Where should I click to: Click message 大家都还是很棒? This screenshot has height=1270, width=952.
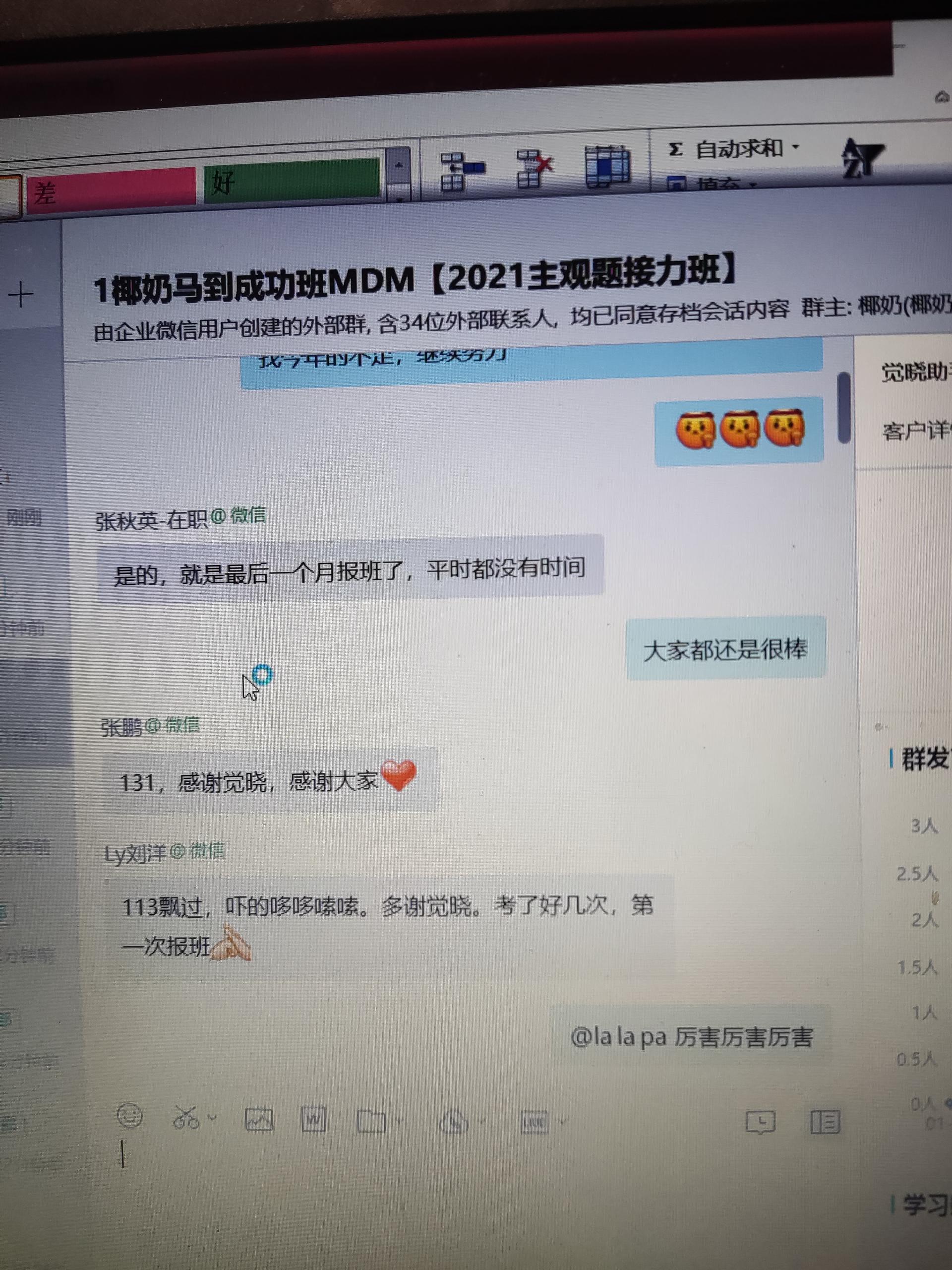pyautogui.click(x=725, y=650)
